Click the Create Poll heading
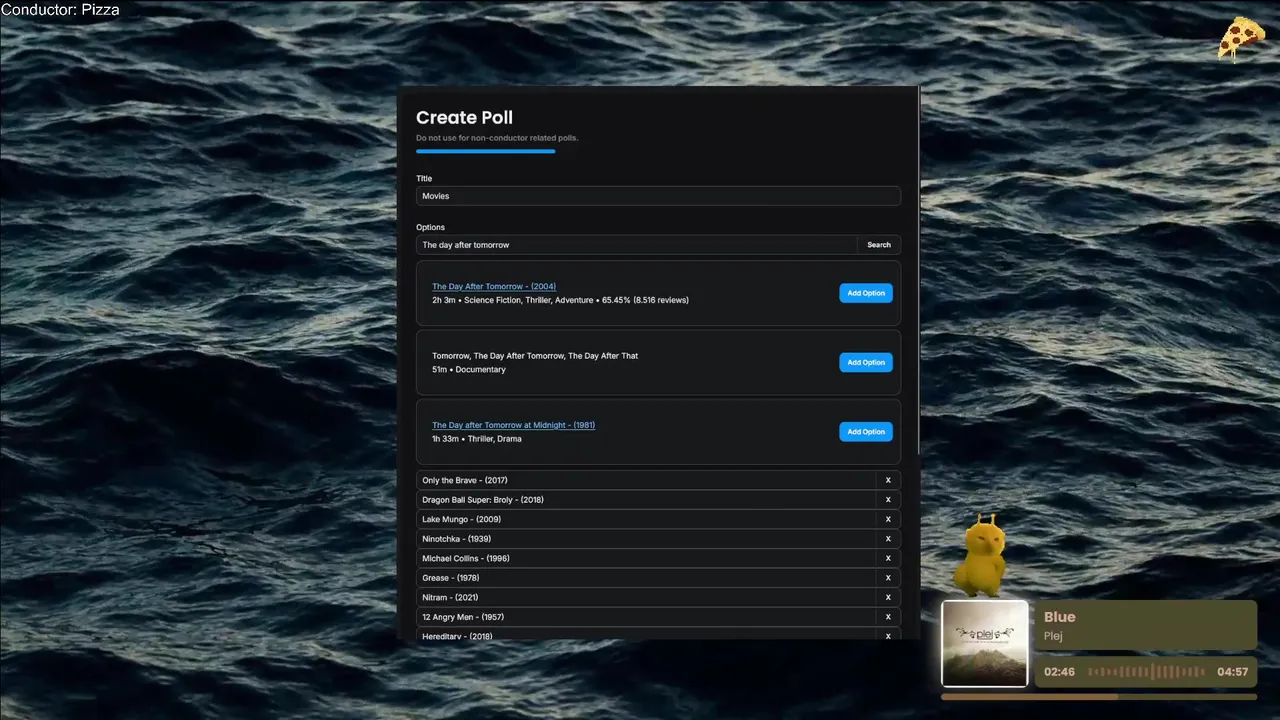 pos(464,117)
